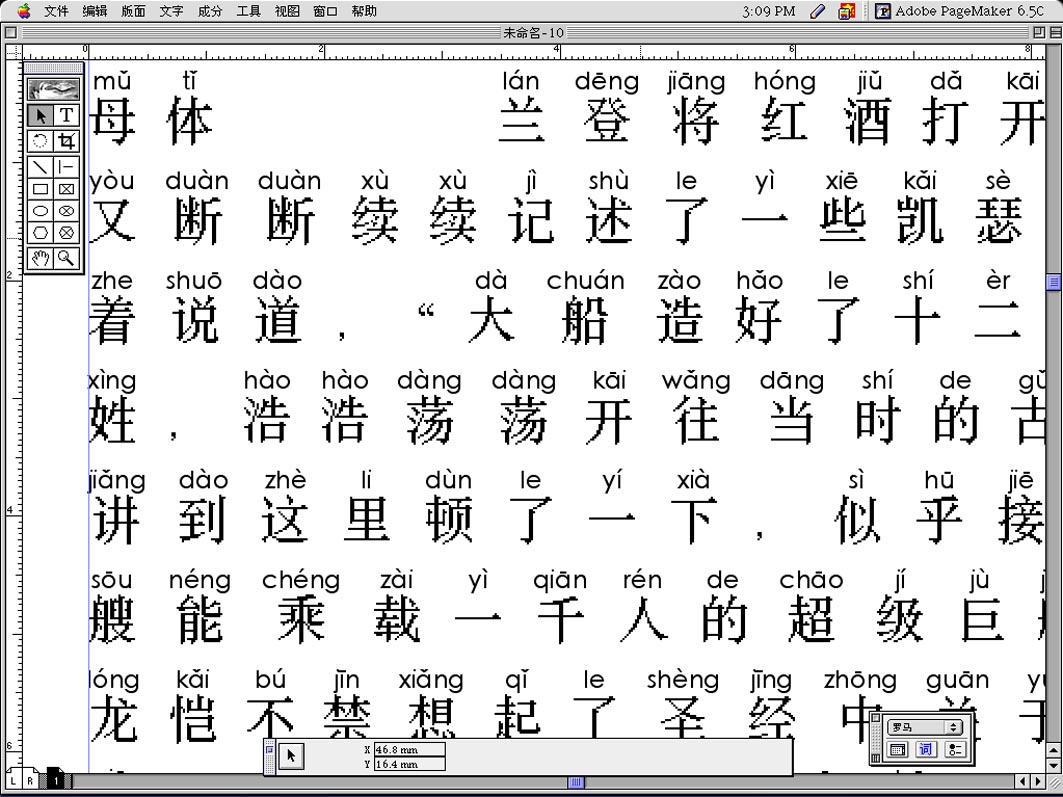
Task: Open the Apple menu
Action: pyautogui.click(x=23, y=11)
